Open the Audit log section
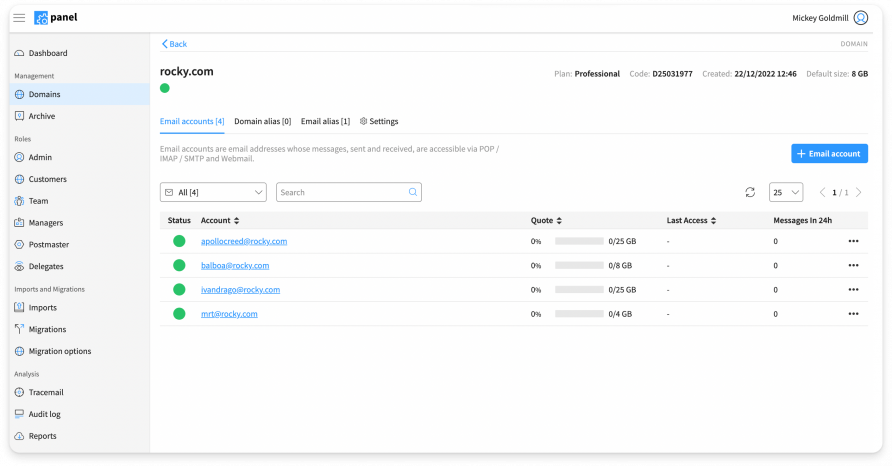892x466 pixels. [46, 413]
